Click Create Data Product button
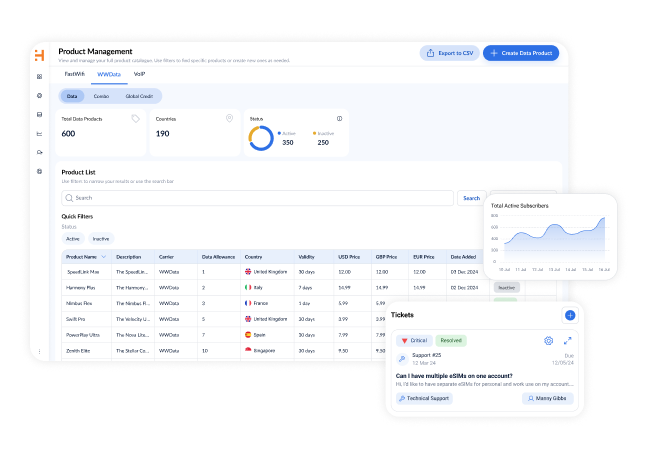Image resolution: width=648 pixels, height=466 pixels. (521, 53)
